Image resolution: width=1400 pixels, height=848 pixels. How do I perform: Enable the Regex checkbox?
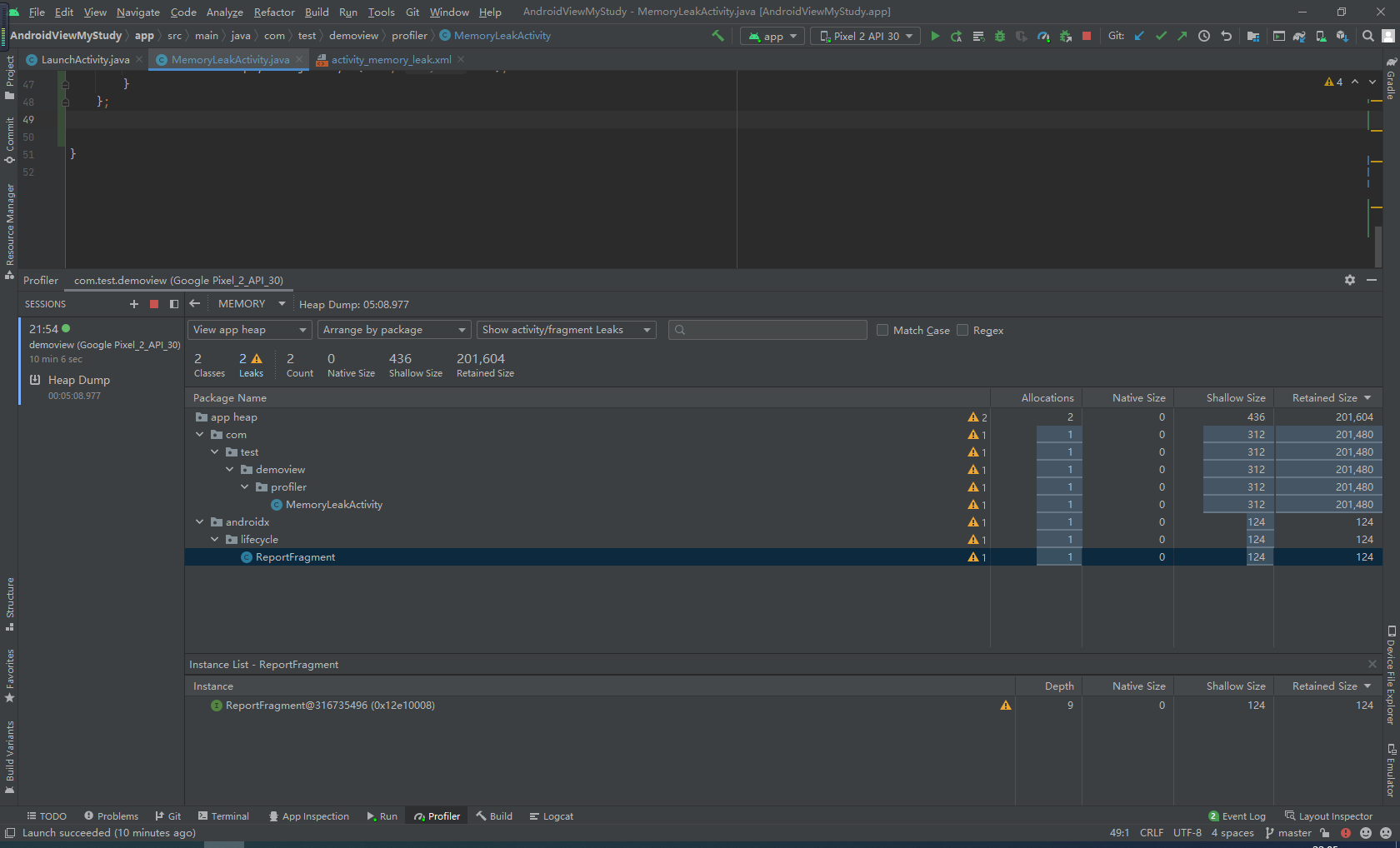[962, 330]
